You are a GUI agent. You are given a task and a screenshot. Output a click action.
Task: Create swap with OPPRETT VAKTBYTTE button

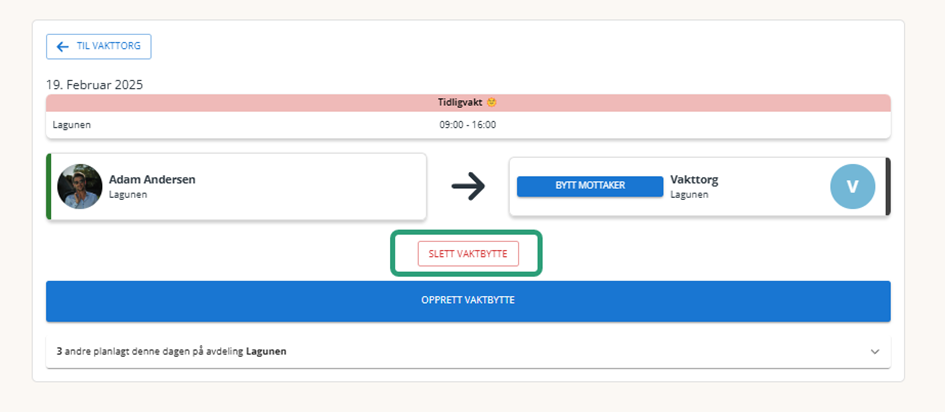(x=468, y=301)
